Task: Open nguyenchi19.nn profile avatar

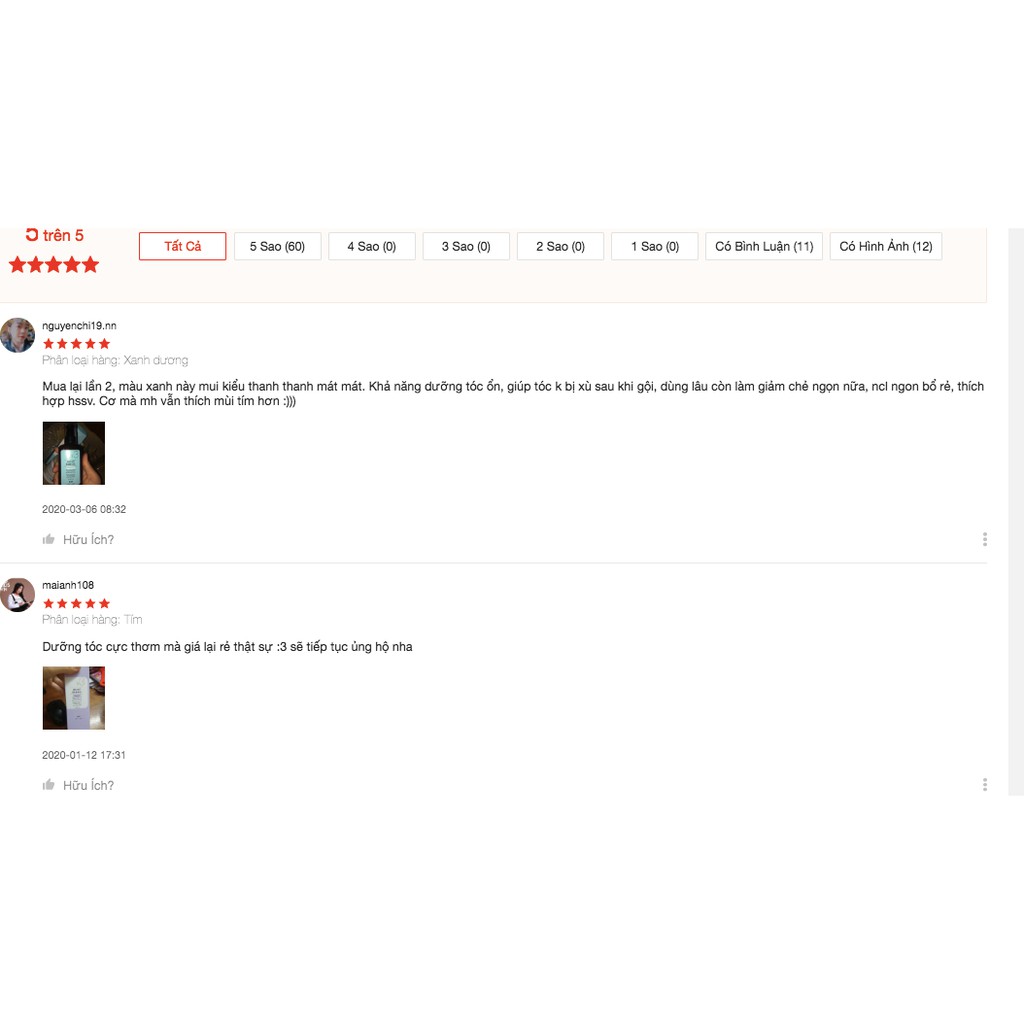Action: (18, 335)
